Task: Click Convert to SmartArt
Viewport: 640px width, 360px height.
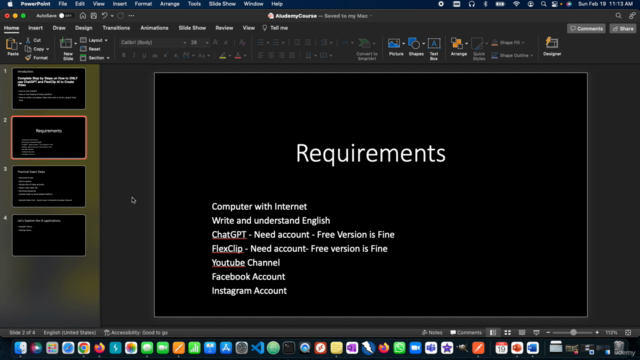Action: 367,49
